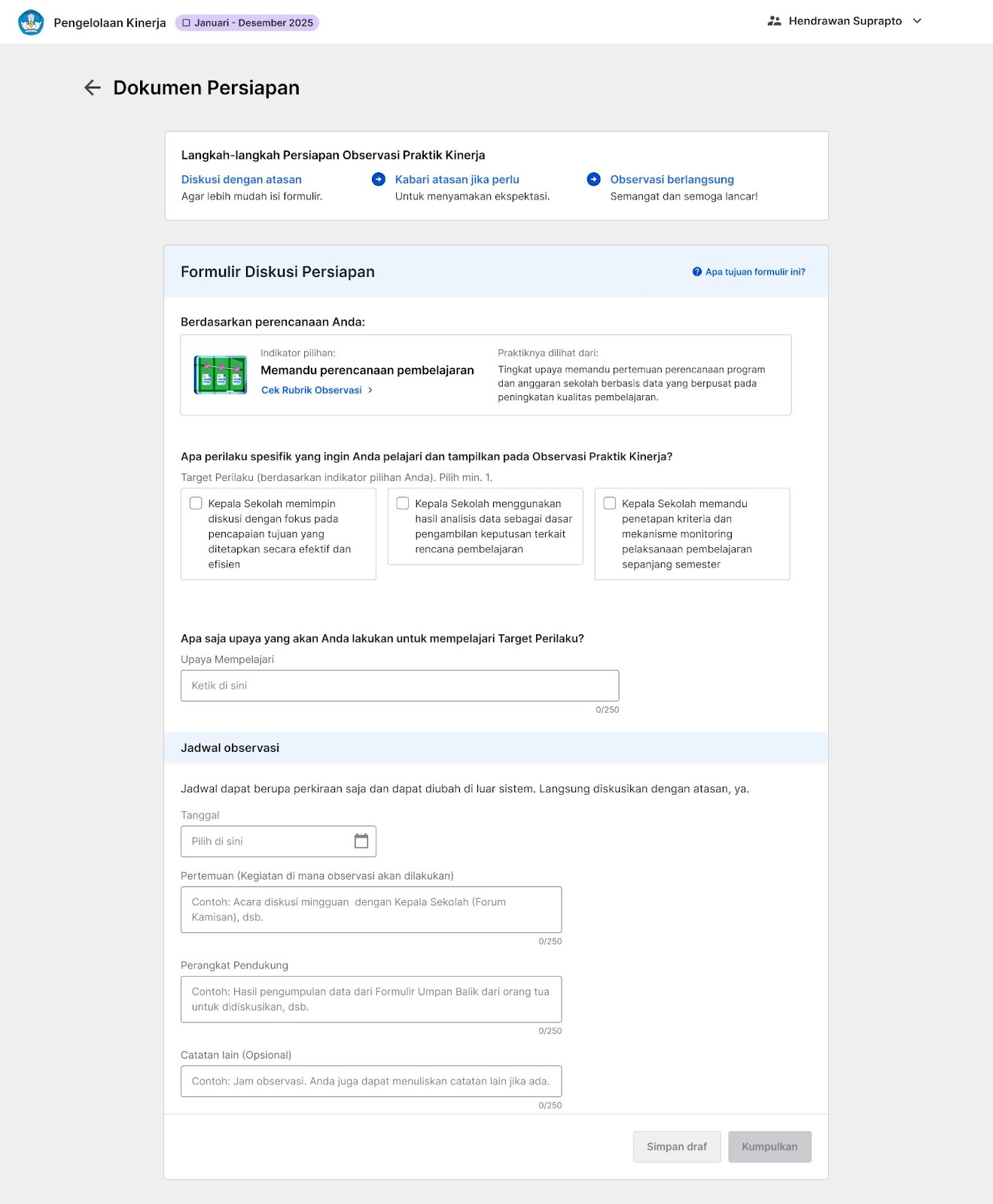The image size is (993, 1204).
Task: Check 'Kepala Sekolah menggunakan hasil analisis data' option
Action: click(403, 503)
